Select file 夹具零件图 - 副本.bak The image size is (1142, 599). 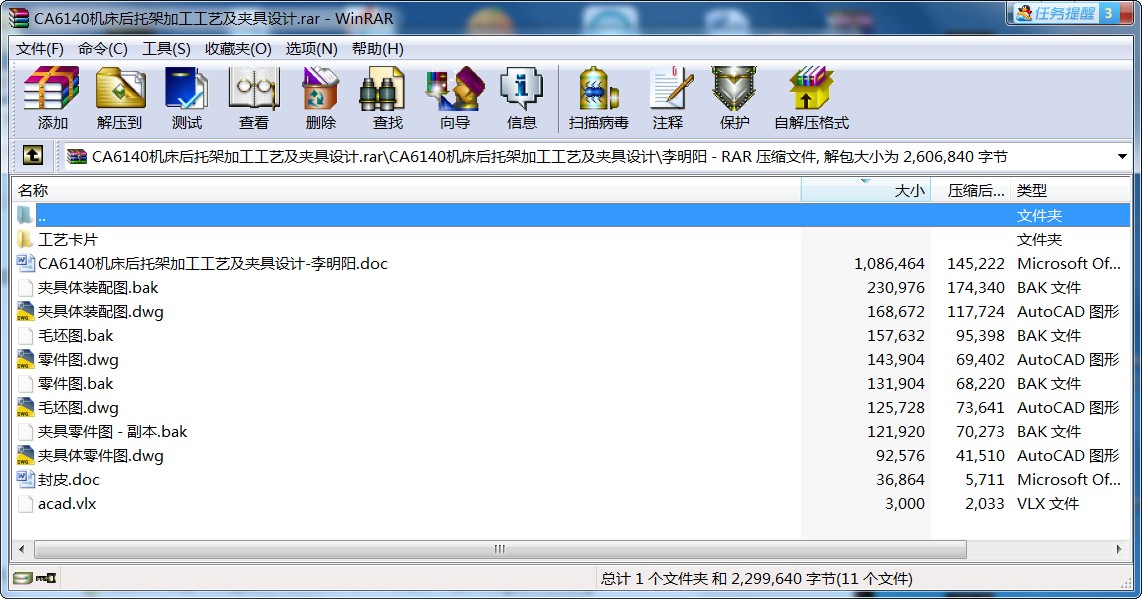112,431
